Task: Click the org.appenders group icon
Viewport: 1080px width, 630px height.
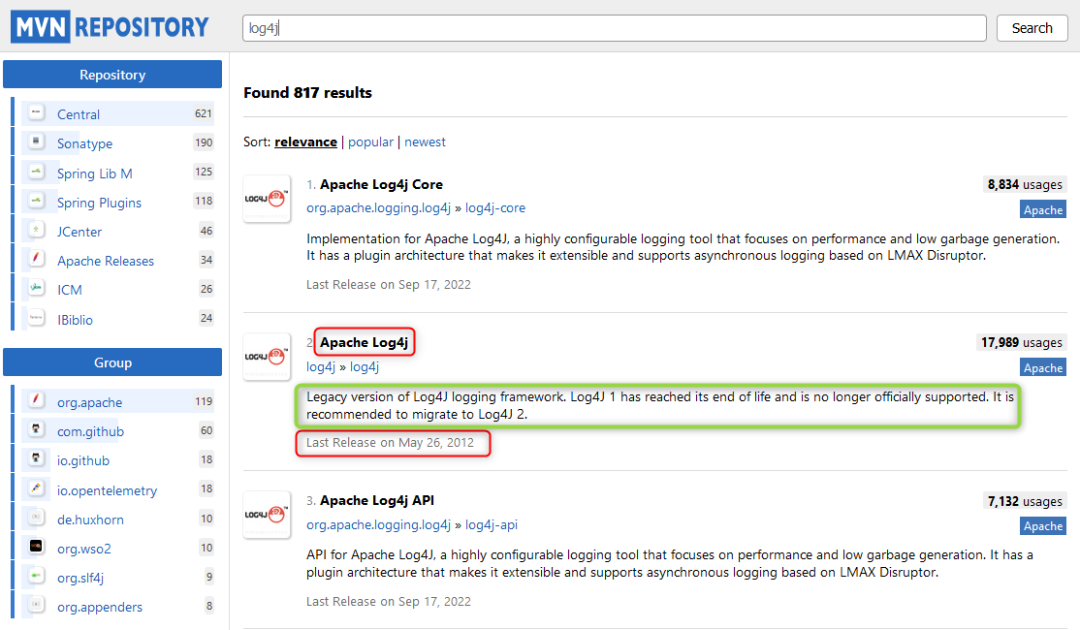Action: pyautogui.click(x=37, y=606)
